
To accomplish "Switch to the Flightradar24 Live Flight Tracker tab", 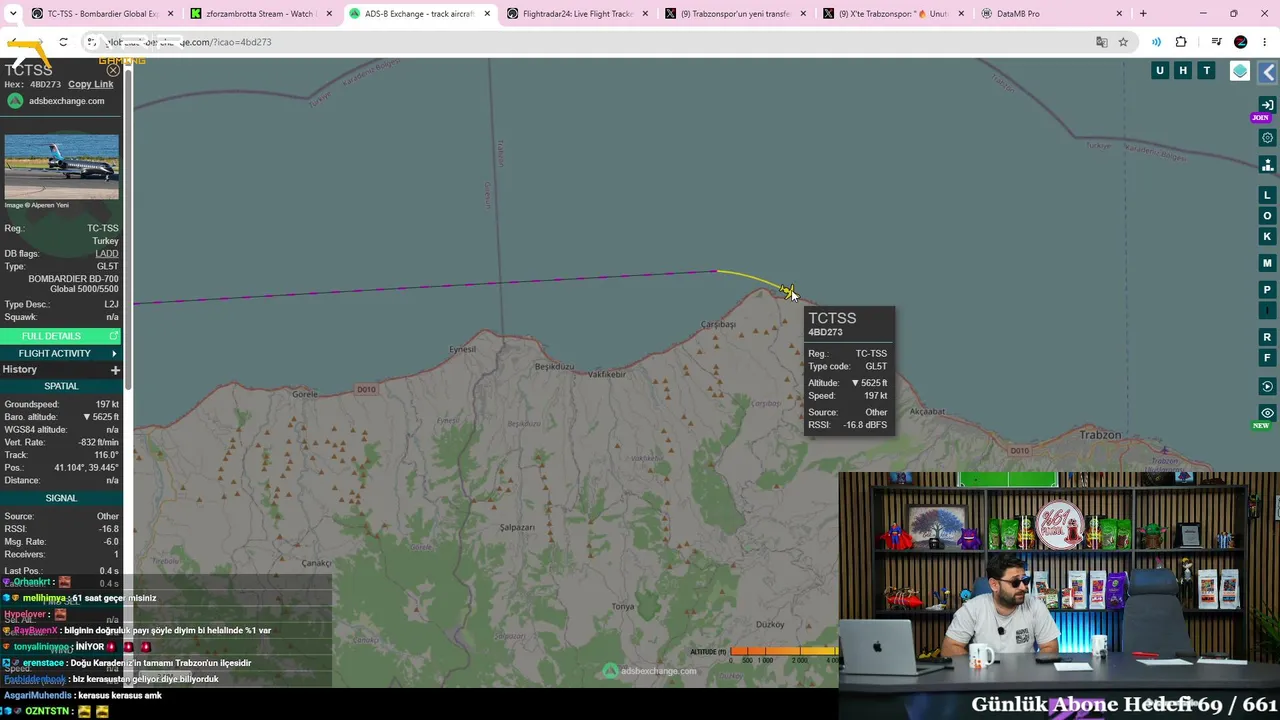I will pos(579,14).
